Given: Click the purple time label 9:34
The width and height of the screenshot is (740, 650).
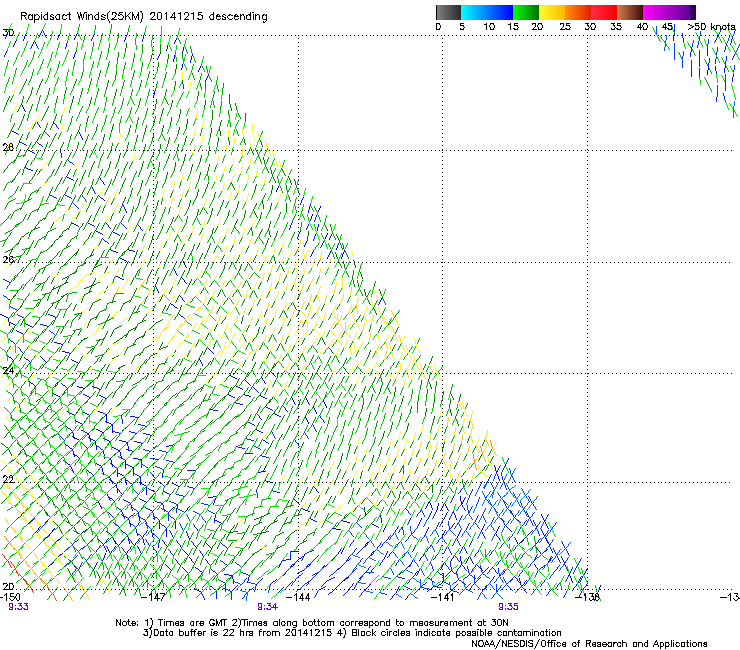Looking at the screenshot, I should [268, 607].
